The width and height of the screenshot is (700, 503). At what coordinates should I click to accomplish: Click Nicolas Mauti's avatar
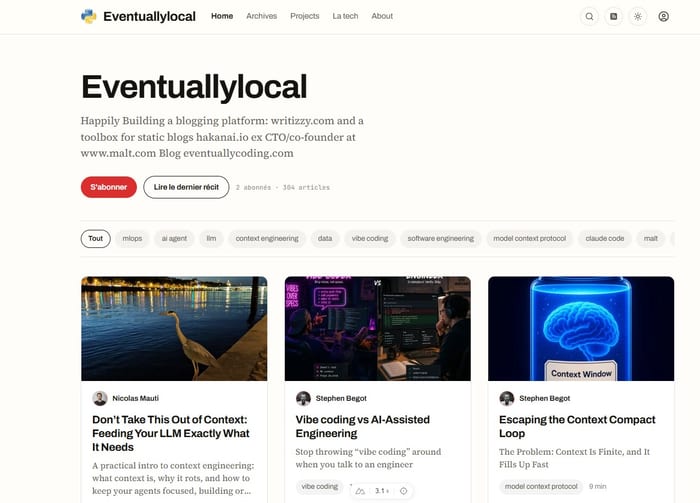pos(100,398)
